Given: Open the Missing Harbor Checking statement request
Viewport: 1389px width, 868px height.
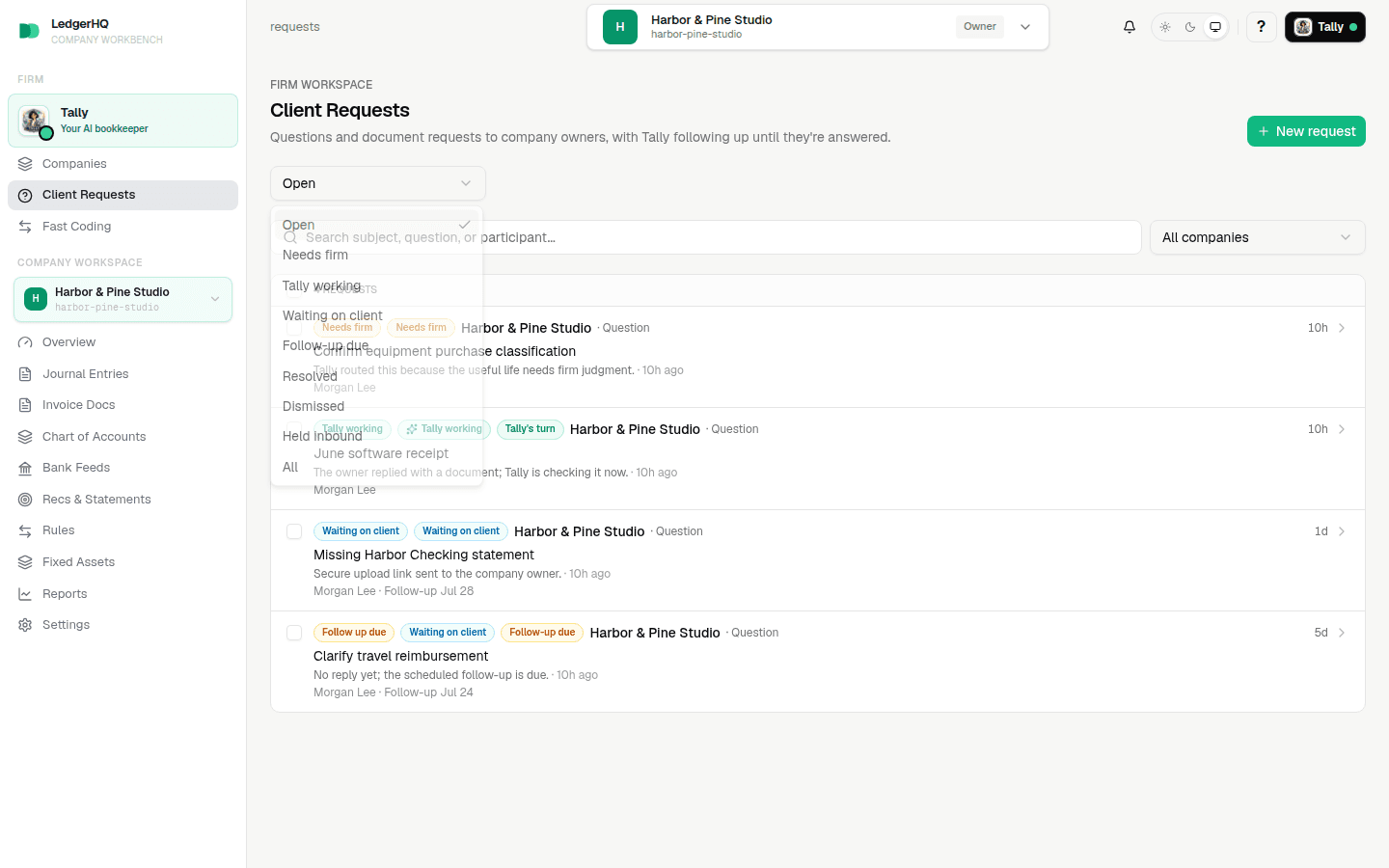Looking at the screenshot, I should [x=818, y=560].
